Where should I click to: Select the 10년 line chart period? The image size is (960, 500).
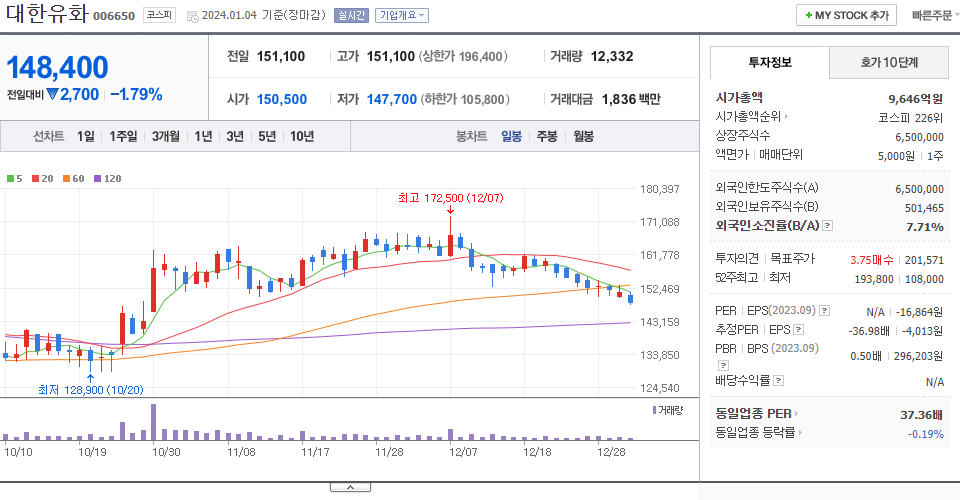point(302,136)
